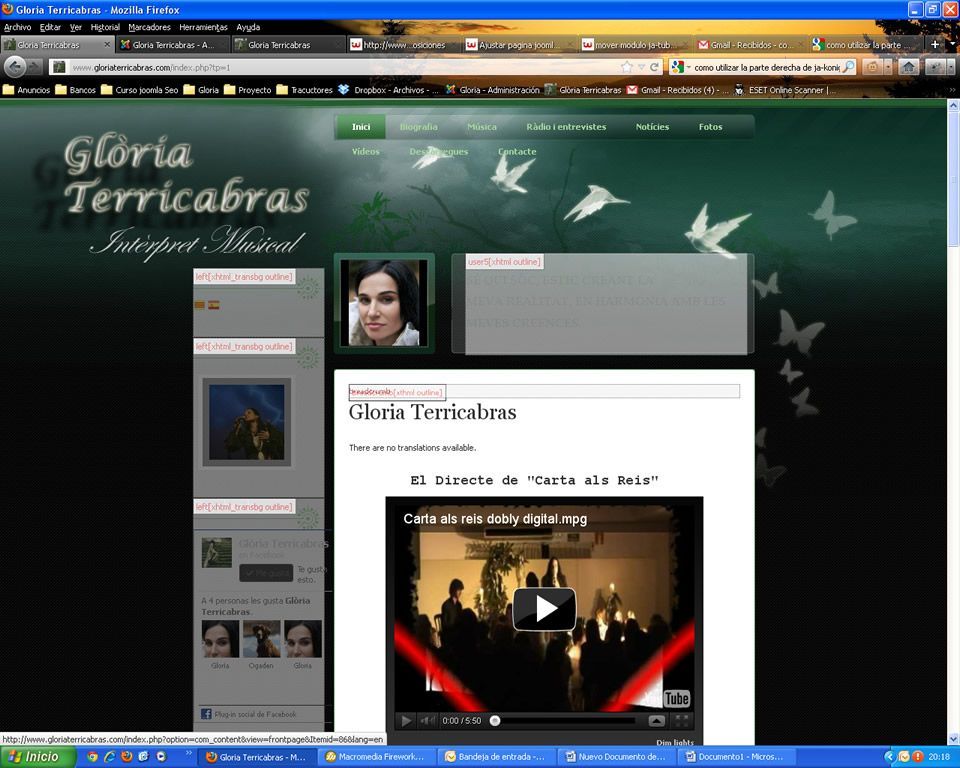Expand hidden tray icons arrow
This screenshot has height=768, width=960.
(x=888, y=756)
